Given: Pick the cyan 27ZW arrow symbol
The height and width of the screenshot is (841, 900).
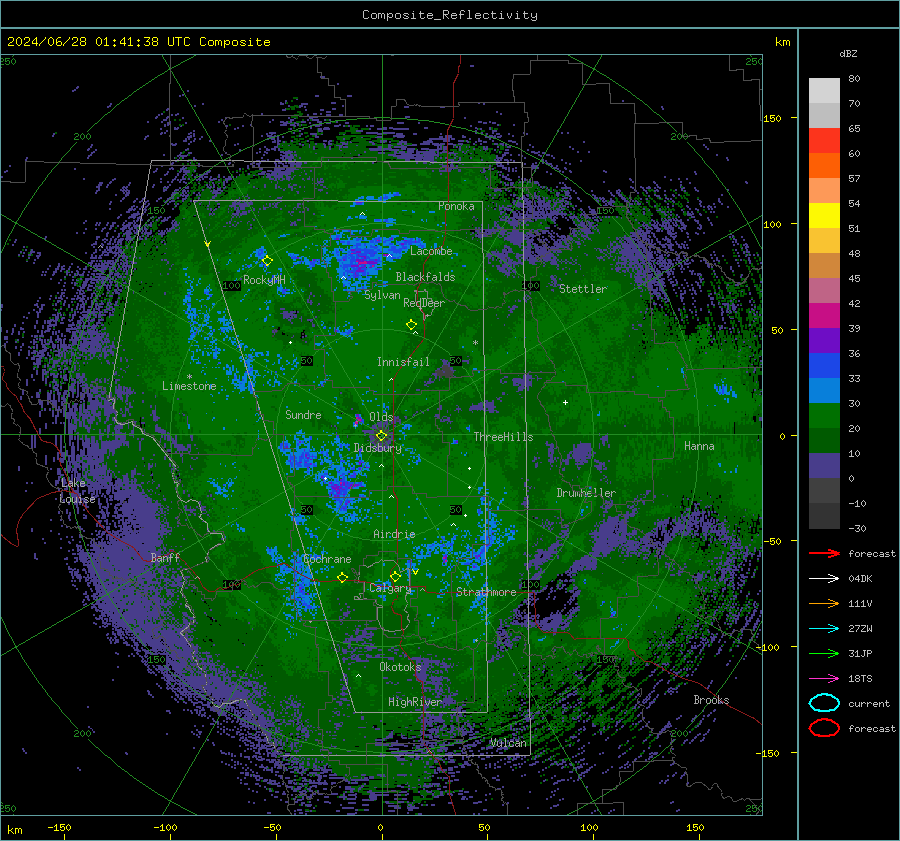Looking at the screenshot, I should click(824, 629).
